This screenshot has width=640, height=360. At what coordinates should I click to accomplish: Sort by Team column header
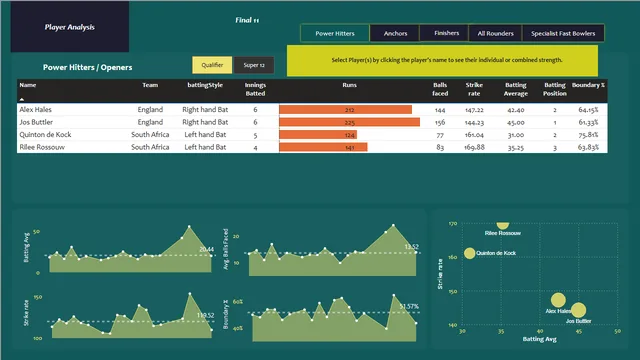point(150,85)
